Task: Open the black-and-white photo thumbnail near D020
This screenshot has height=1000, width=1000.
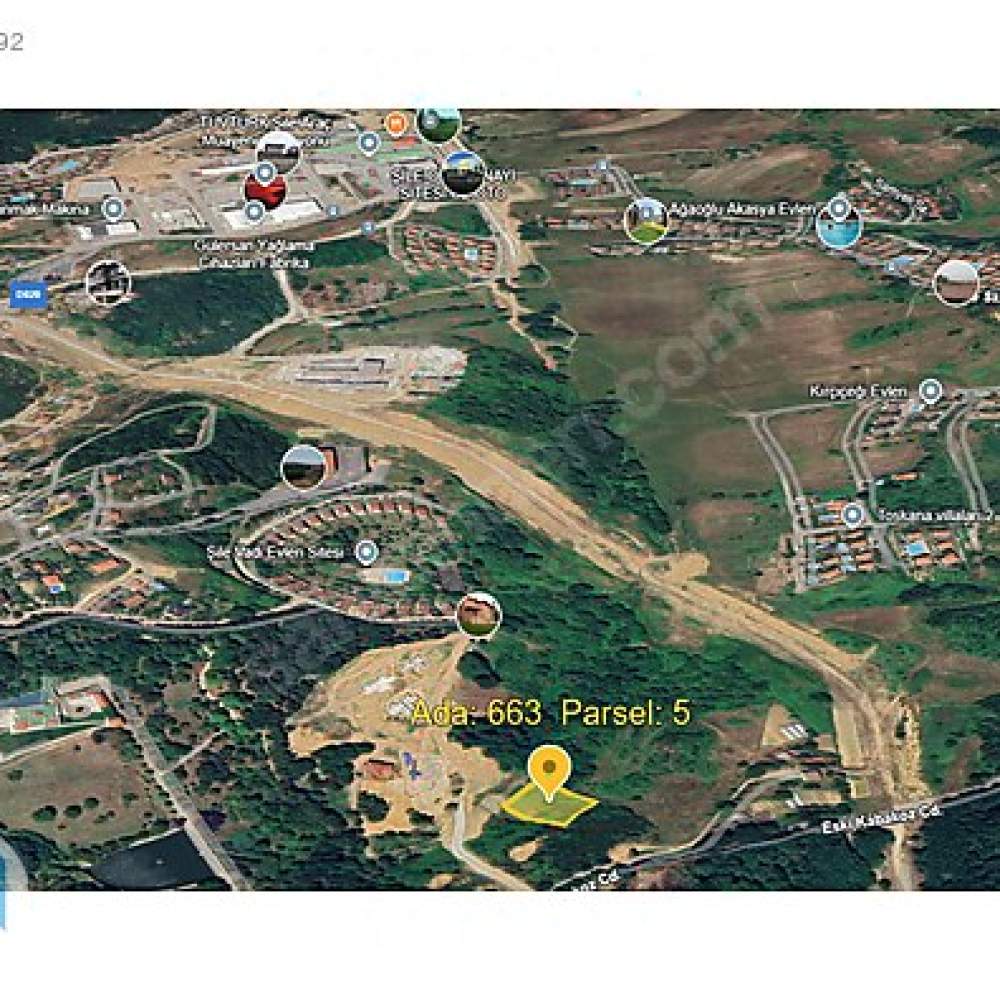Action: point(108,283)
